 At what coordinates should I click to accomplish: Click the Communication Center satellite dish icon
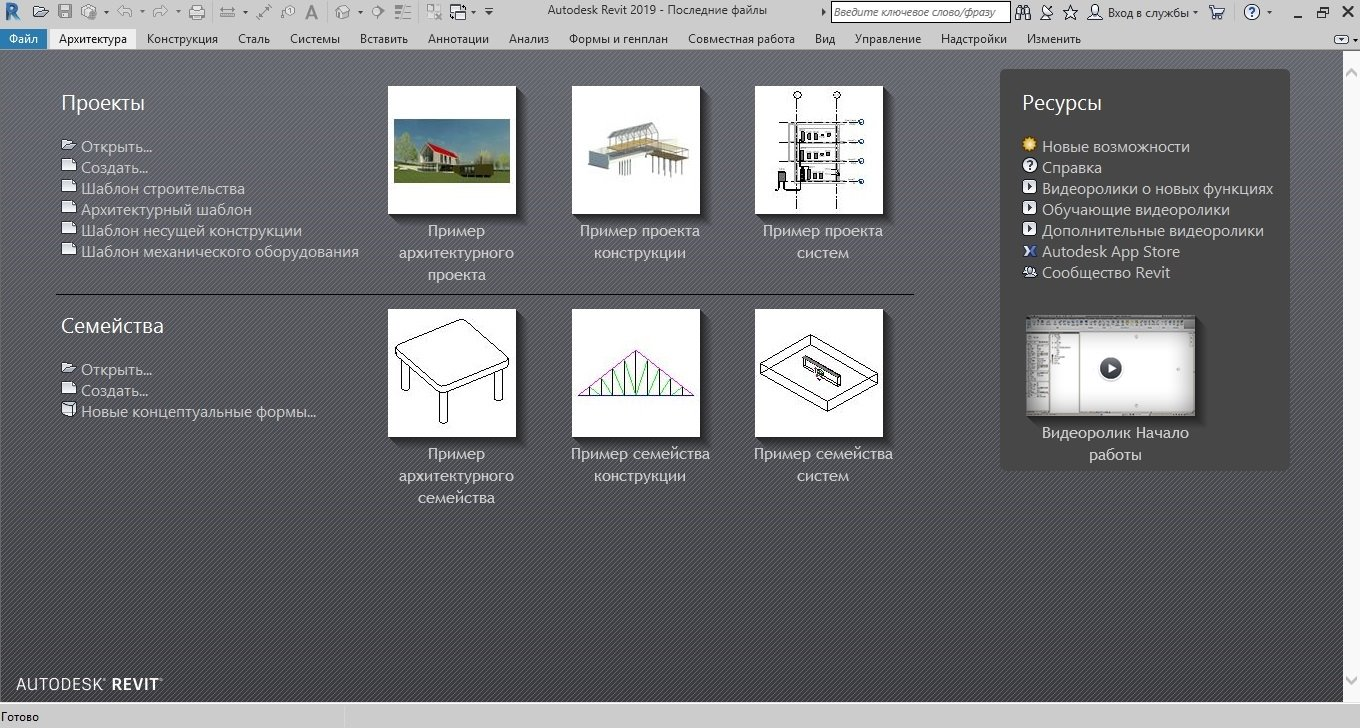click(1046, 13)
